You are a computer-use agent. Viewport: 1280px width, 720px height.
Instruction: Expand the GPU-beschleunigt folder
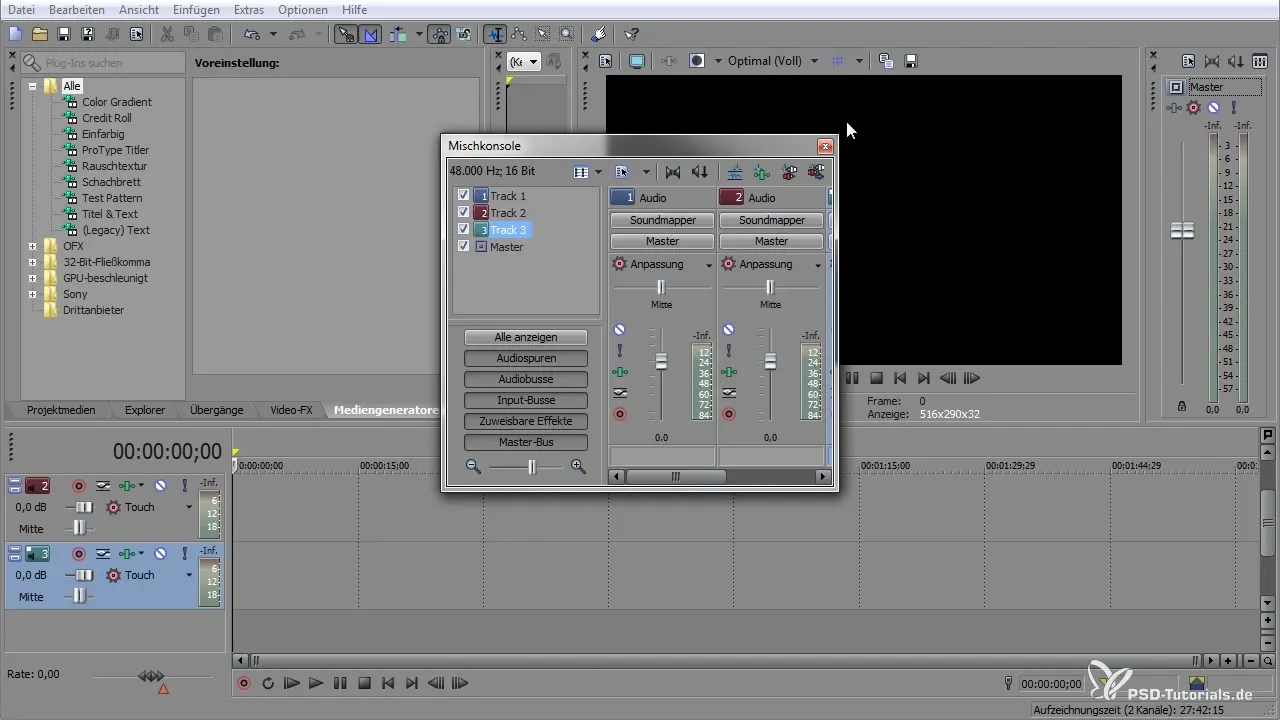click(x=33, y=278)
